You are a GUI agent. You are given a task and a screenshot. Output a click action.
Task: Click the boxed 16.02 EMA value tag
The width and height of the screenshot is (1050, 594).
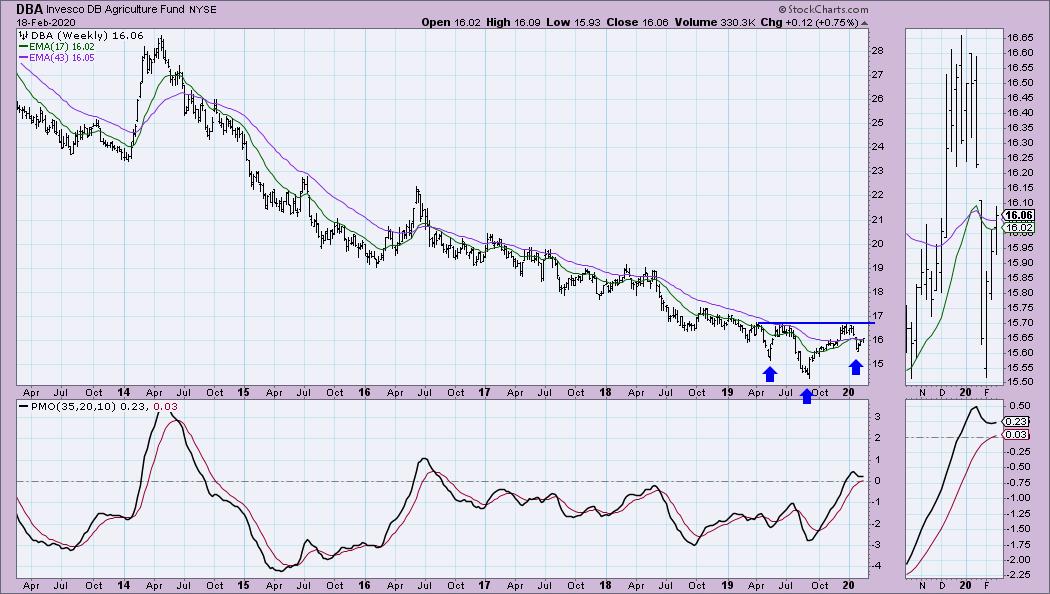[x=1019, y=228]
